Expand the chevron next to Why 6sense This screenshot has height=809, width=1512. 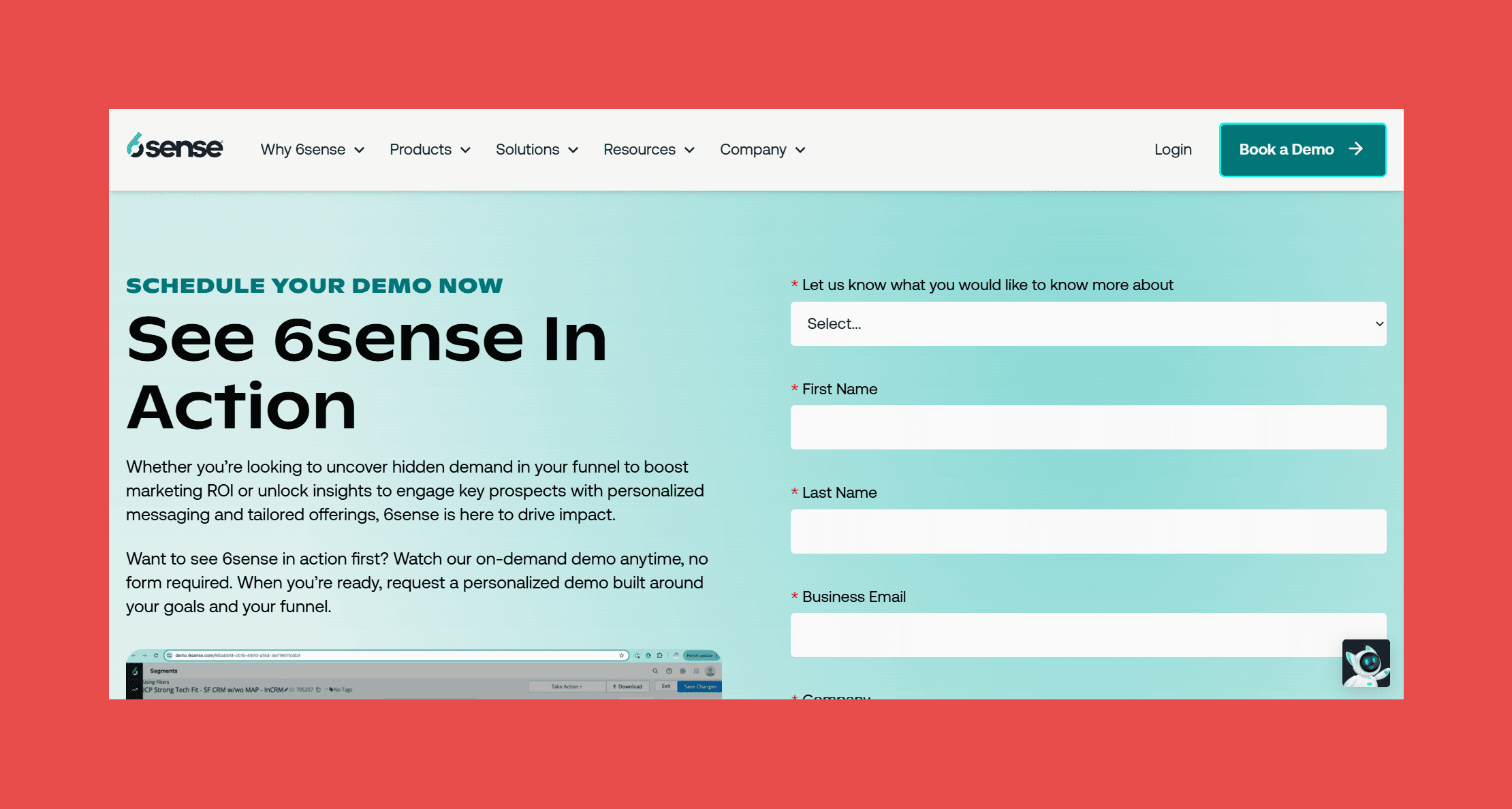pos(360,150)
